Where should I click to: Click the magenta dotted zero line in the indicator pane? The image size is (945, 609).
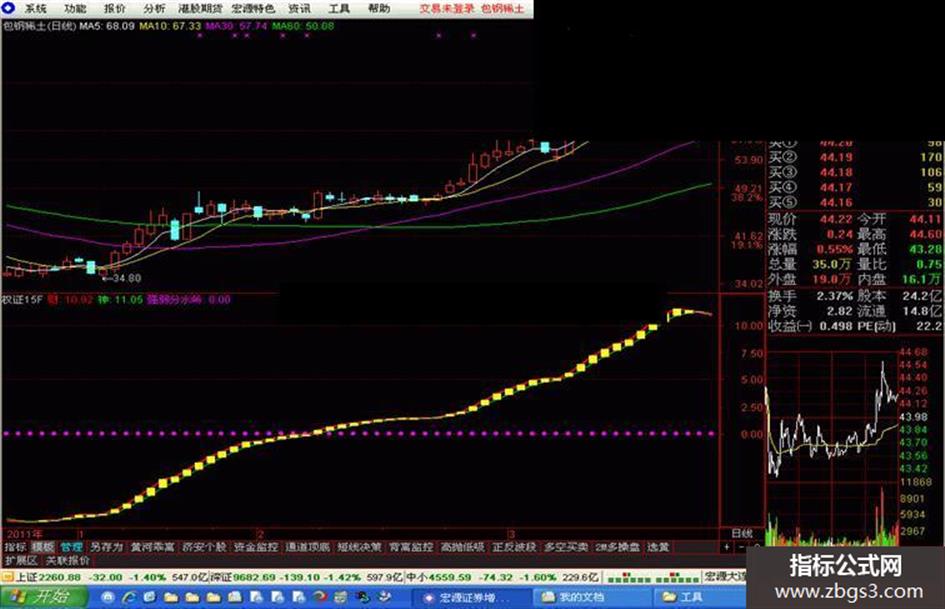tap(359, 433)
